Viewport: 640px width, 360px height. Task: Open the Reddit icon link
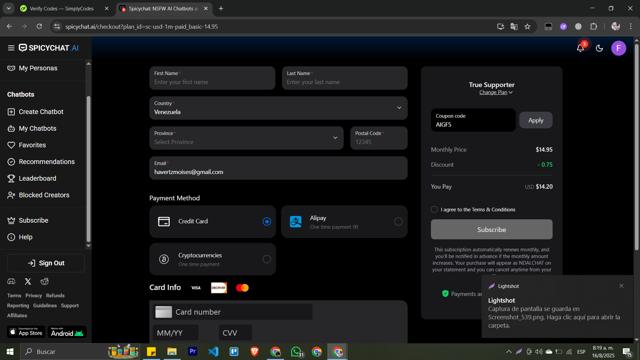(x=44, y=282)
